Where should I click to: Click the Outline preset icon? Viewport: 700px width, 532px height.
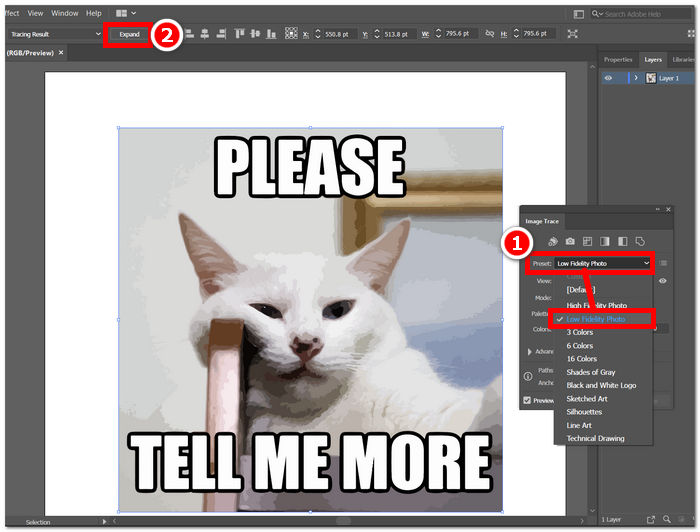(x=640, y=241)
